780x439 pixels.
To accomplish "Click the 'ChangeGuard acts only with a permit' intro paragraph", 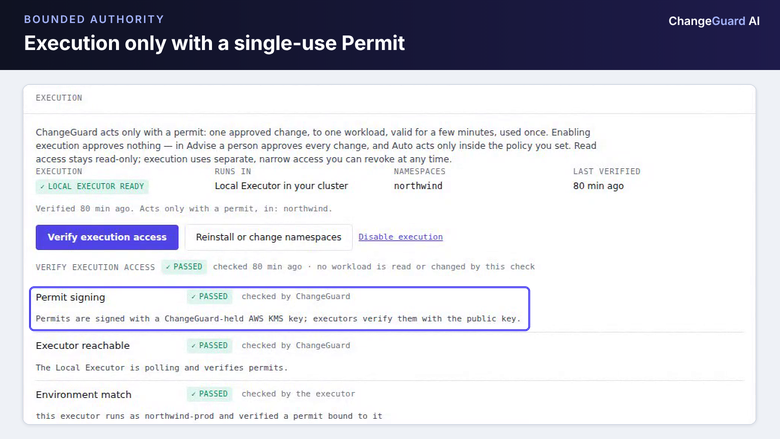I will (x=316, y=146).
